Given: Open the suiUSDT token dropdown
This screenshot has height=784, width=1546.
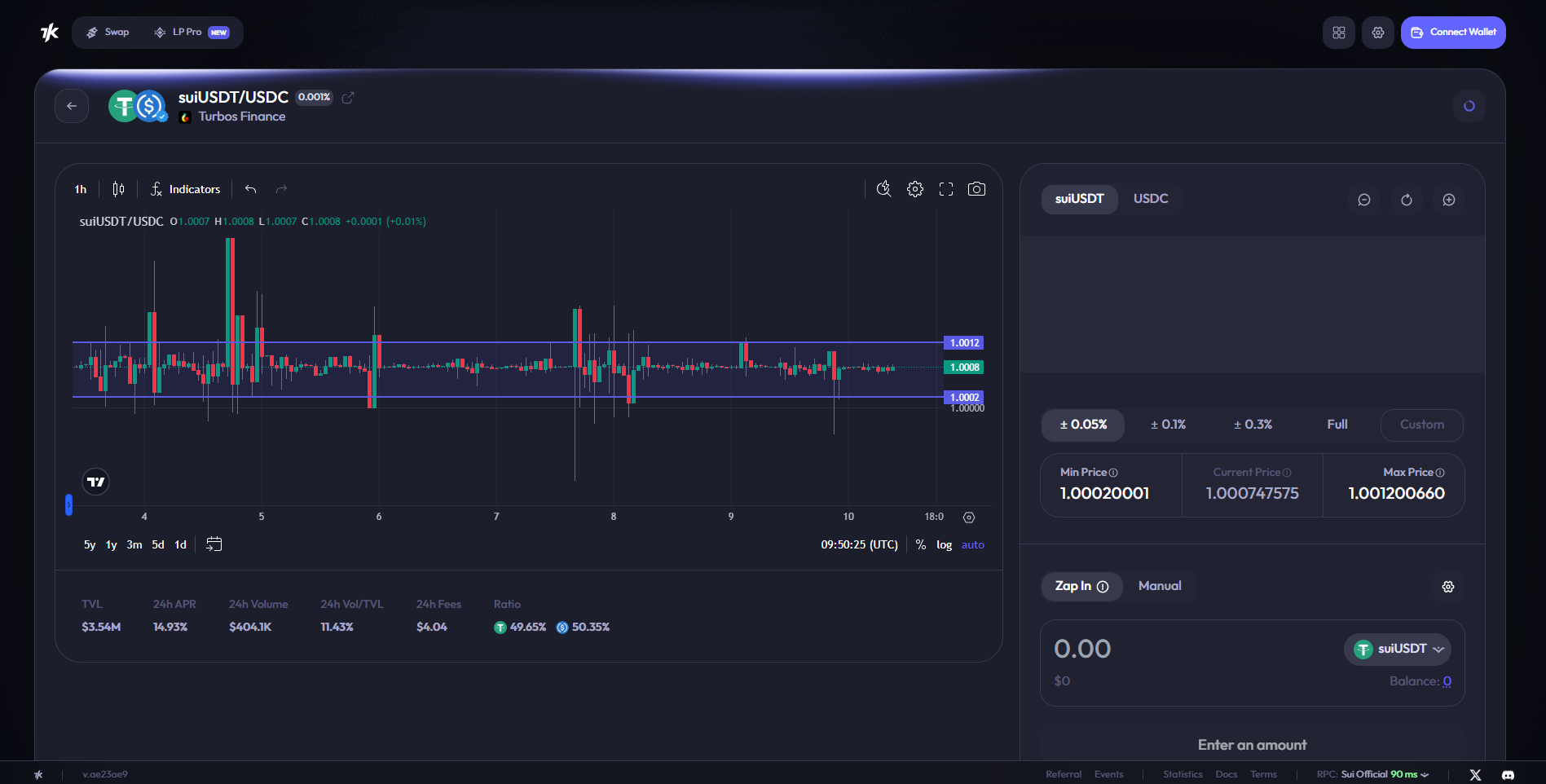Looking at the screenshot, I should click(1398, 650).
